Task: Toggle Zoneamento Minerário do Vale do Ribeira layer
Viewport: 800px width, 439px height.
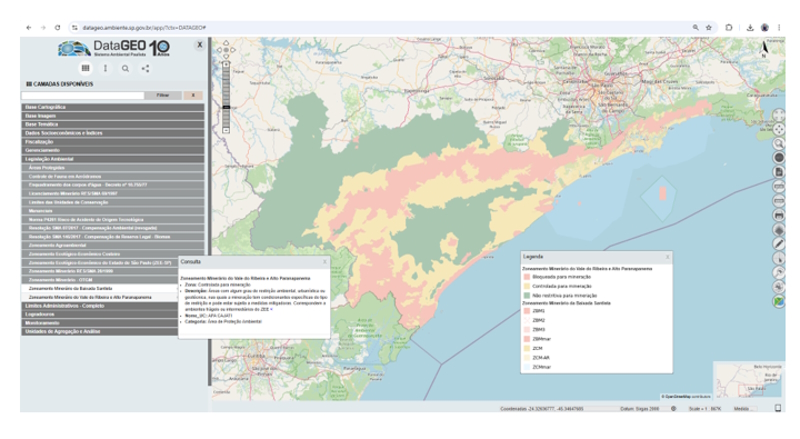Action: pyautogui.click(x=90, y=297)
